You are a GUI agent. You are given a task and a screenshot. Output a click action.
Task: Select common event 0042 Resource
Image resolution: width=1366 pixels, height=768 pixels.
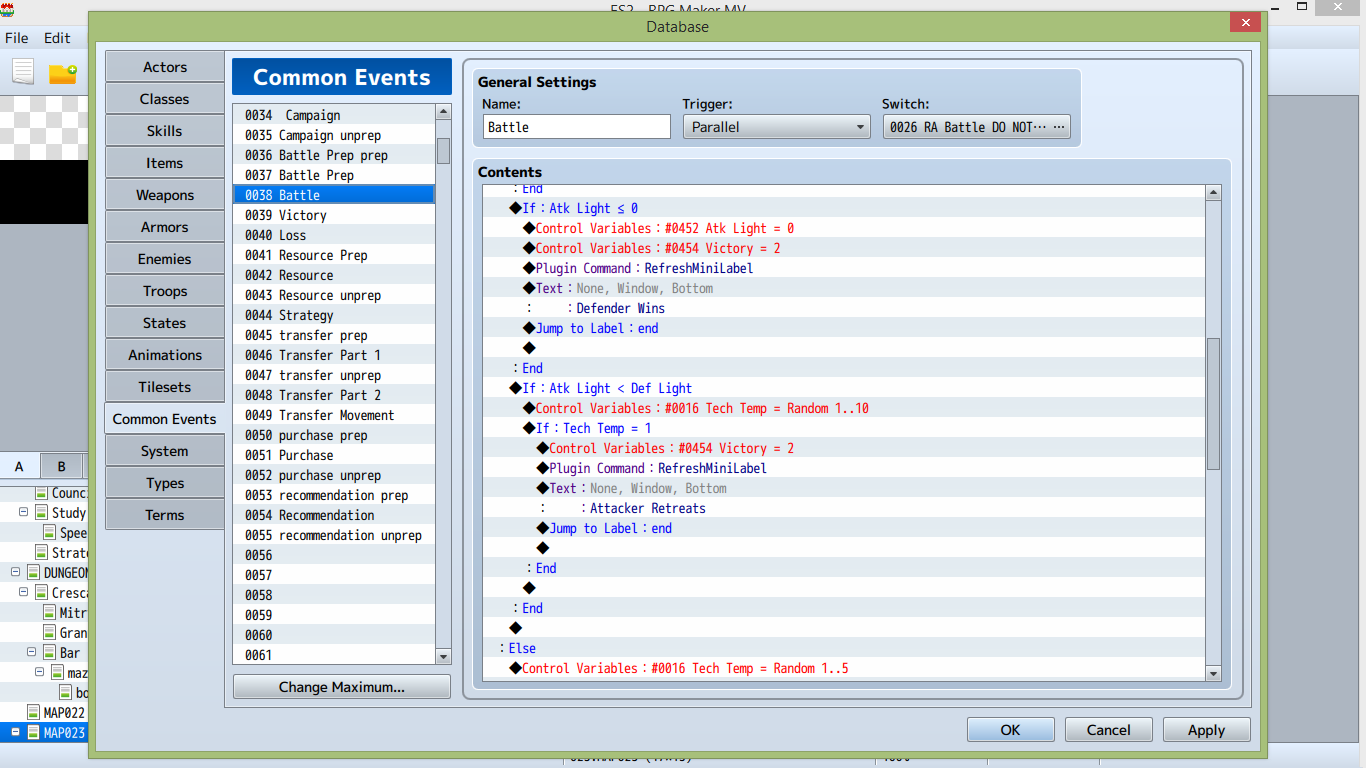tap(334, 275)
